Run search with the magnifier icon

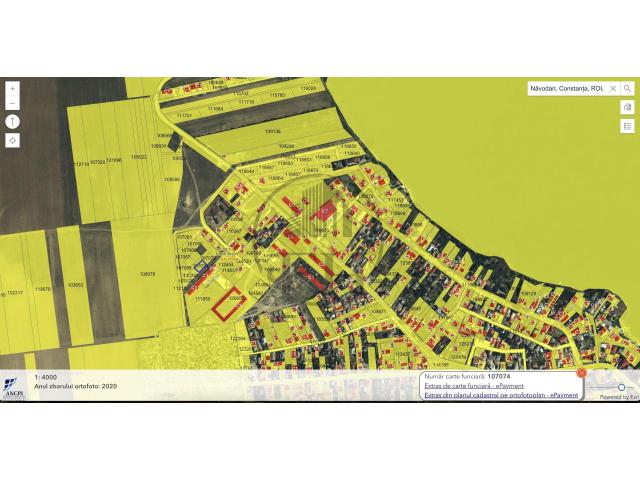pos(627,88)
